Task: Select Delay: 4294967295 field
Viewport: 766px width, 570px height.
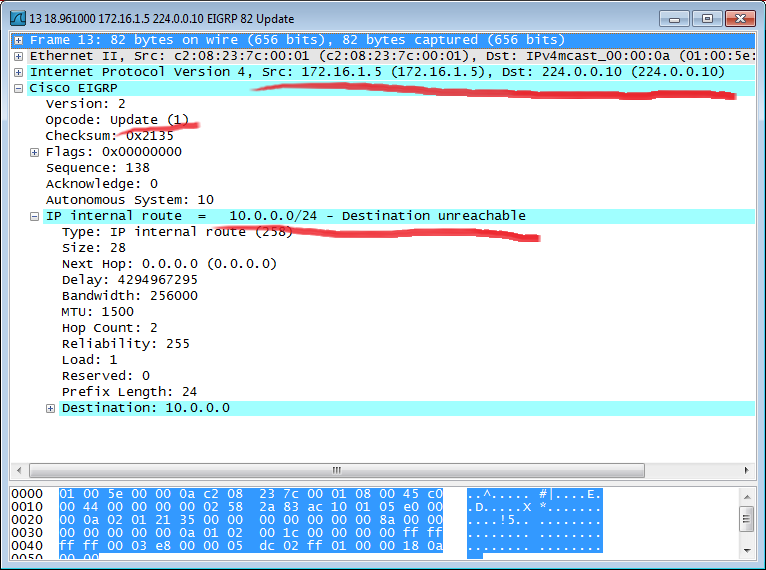Action: (x=129, y=280)
